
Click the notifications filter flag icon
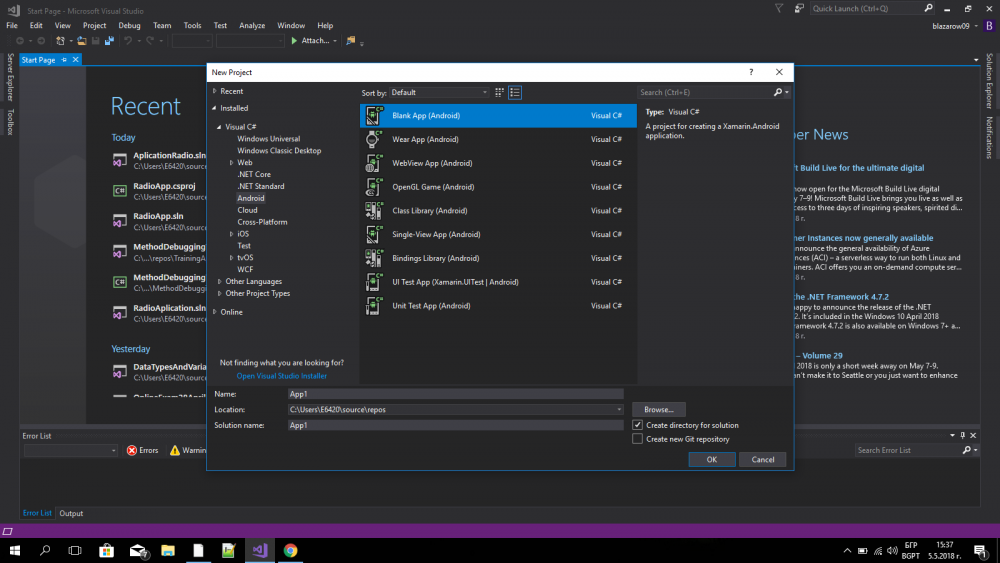coord(779,8)
